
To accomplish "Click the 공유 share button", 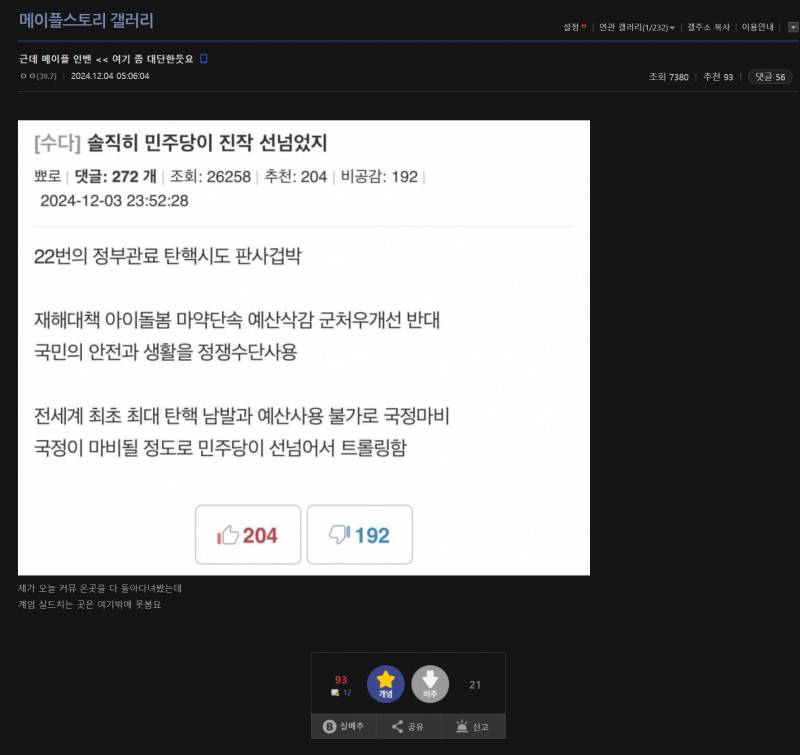I will 407,726.
